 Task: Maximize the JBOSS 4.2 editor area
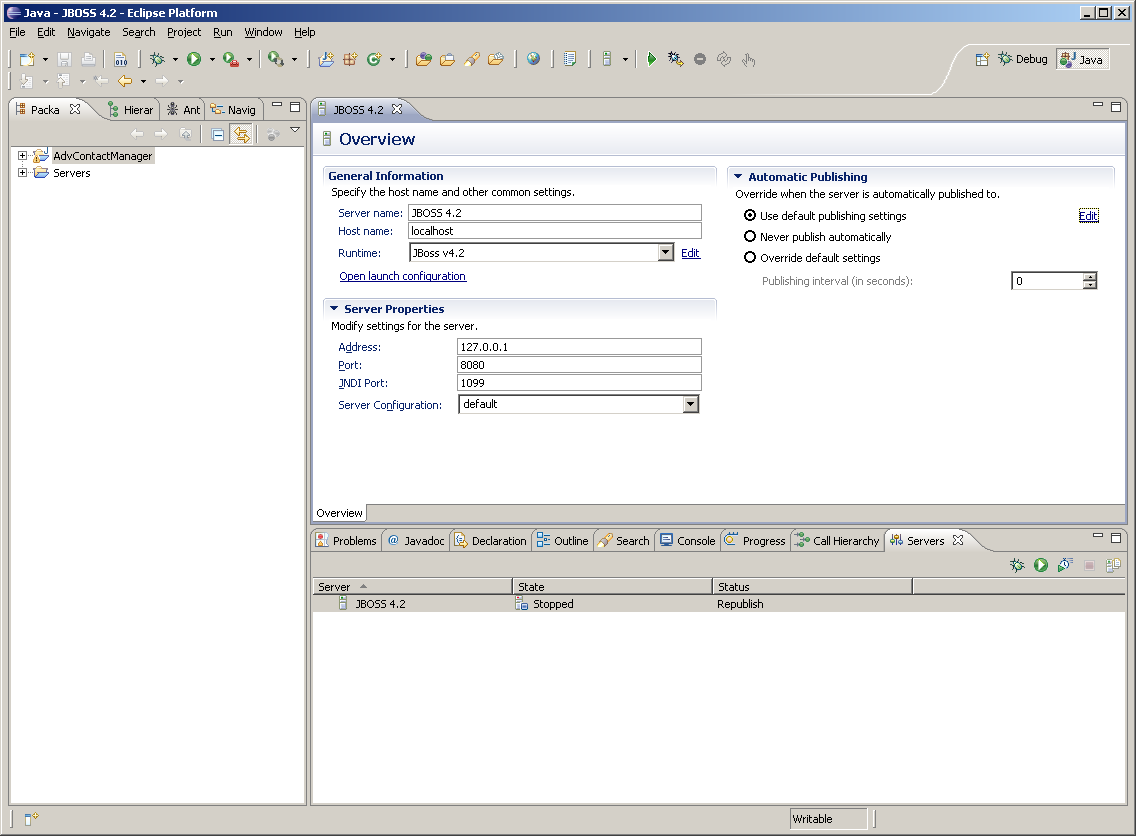point(1116,106)
